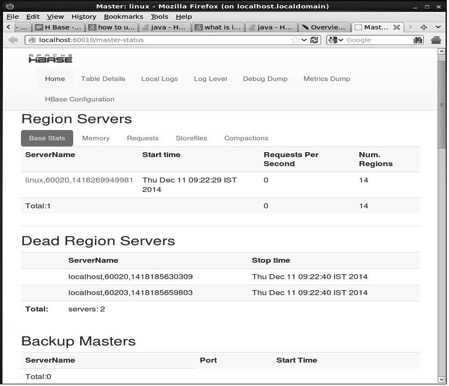Select the Requests tab

[143, 138]
